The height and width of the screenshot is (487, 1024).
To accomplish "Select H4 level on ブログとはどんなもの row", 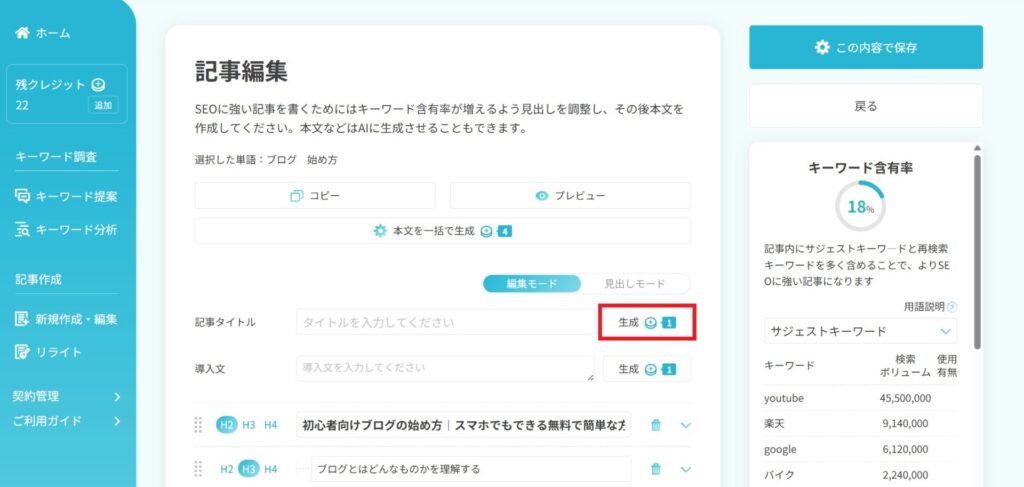I will [x=270, y=469].
